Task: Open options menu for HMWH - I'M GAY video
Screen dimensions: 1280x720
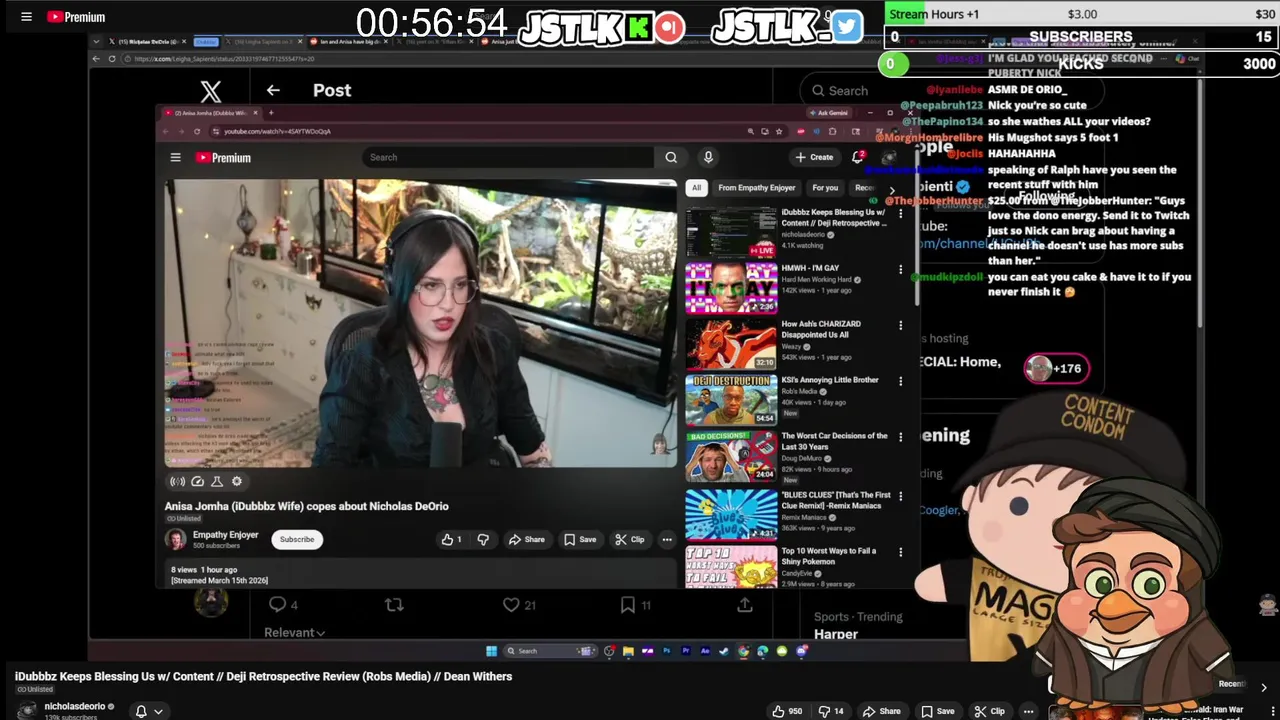Action: pos(900,269)
